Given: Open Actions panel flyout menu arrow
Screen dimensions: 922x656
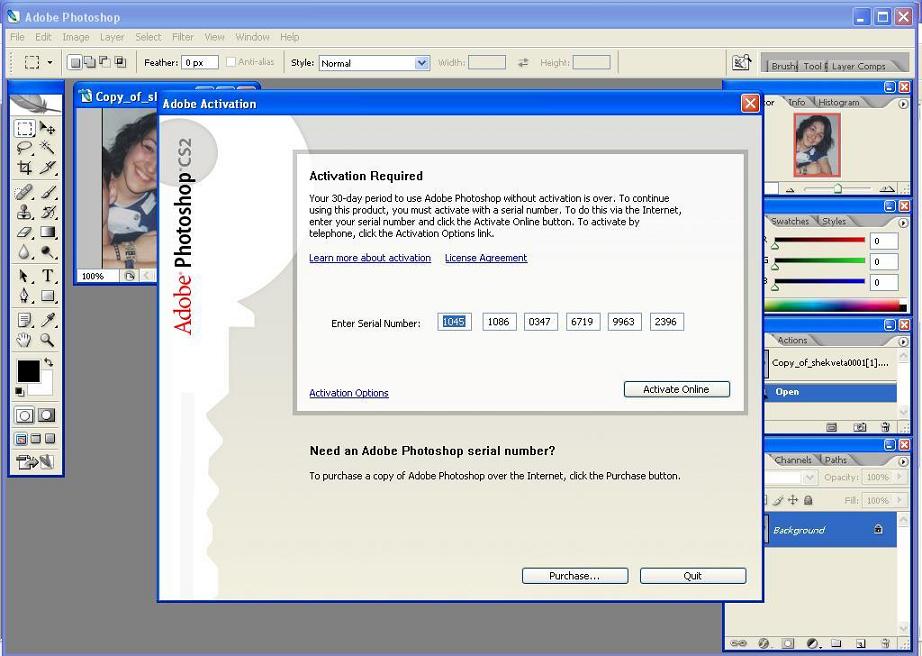Looking at the screenshot, I should [x=903, y=342].
